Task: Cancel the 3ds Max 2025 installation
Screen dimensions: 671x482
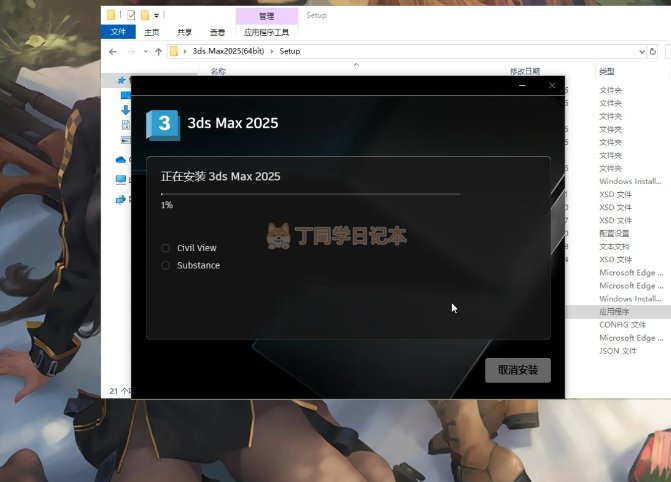Action: [x=518, y=370]
